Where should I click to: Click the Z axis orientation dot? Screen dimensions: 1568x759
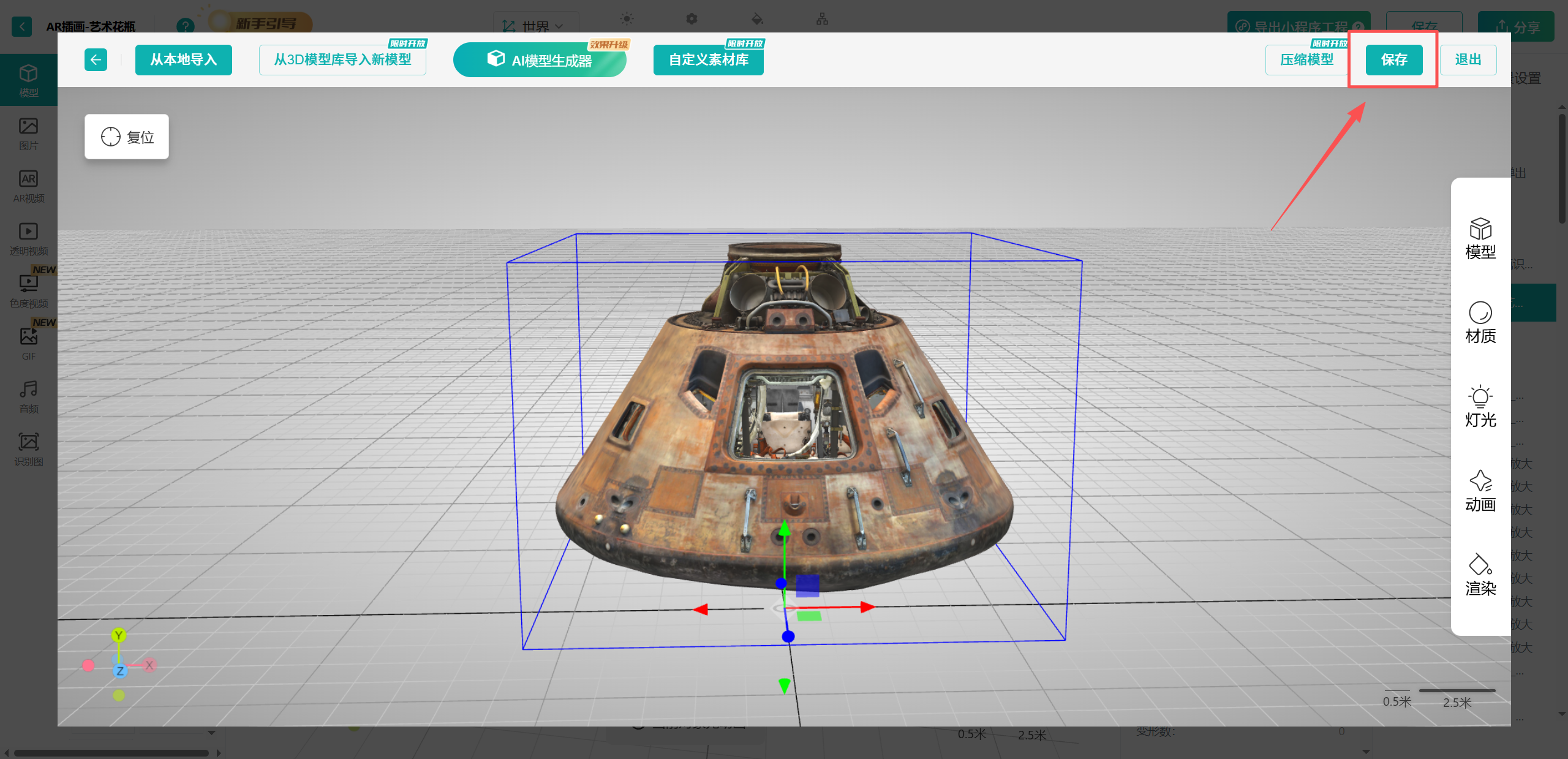point(120,671)
